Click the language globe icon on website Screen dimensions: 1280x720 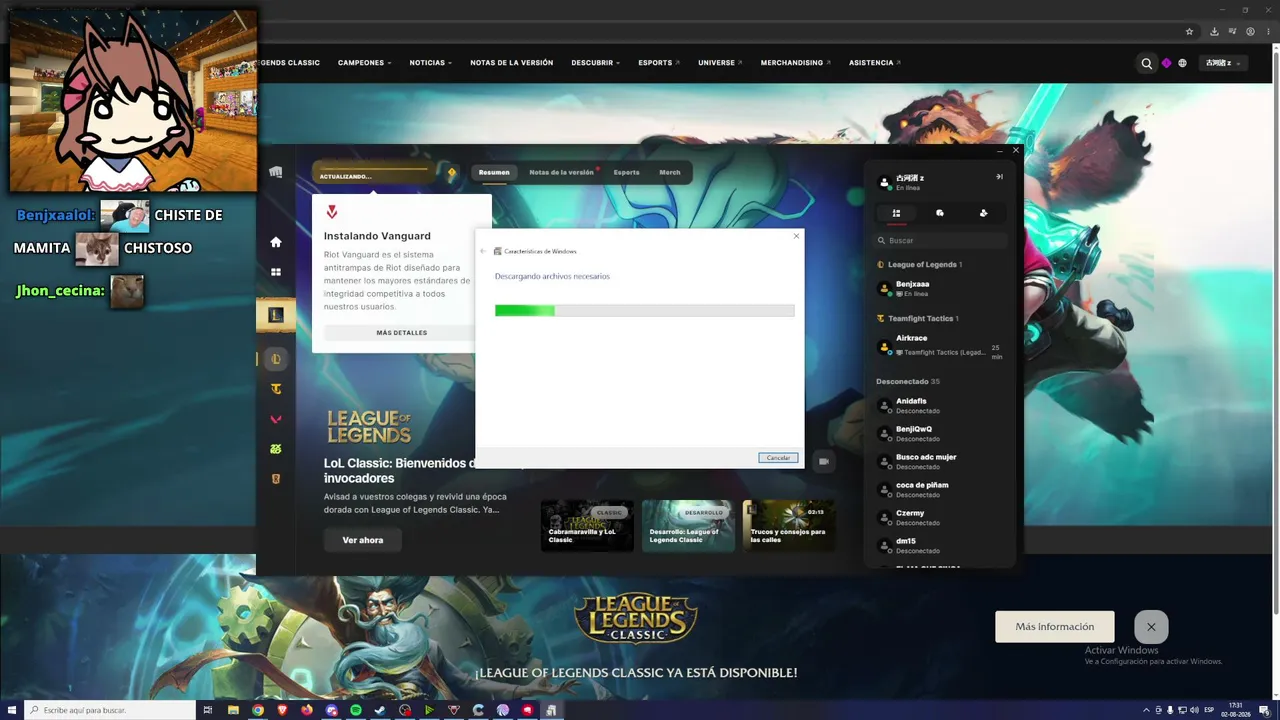[x=1182, y=63]
